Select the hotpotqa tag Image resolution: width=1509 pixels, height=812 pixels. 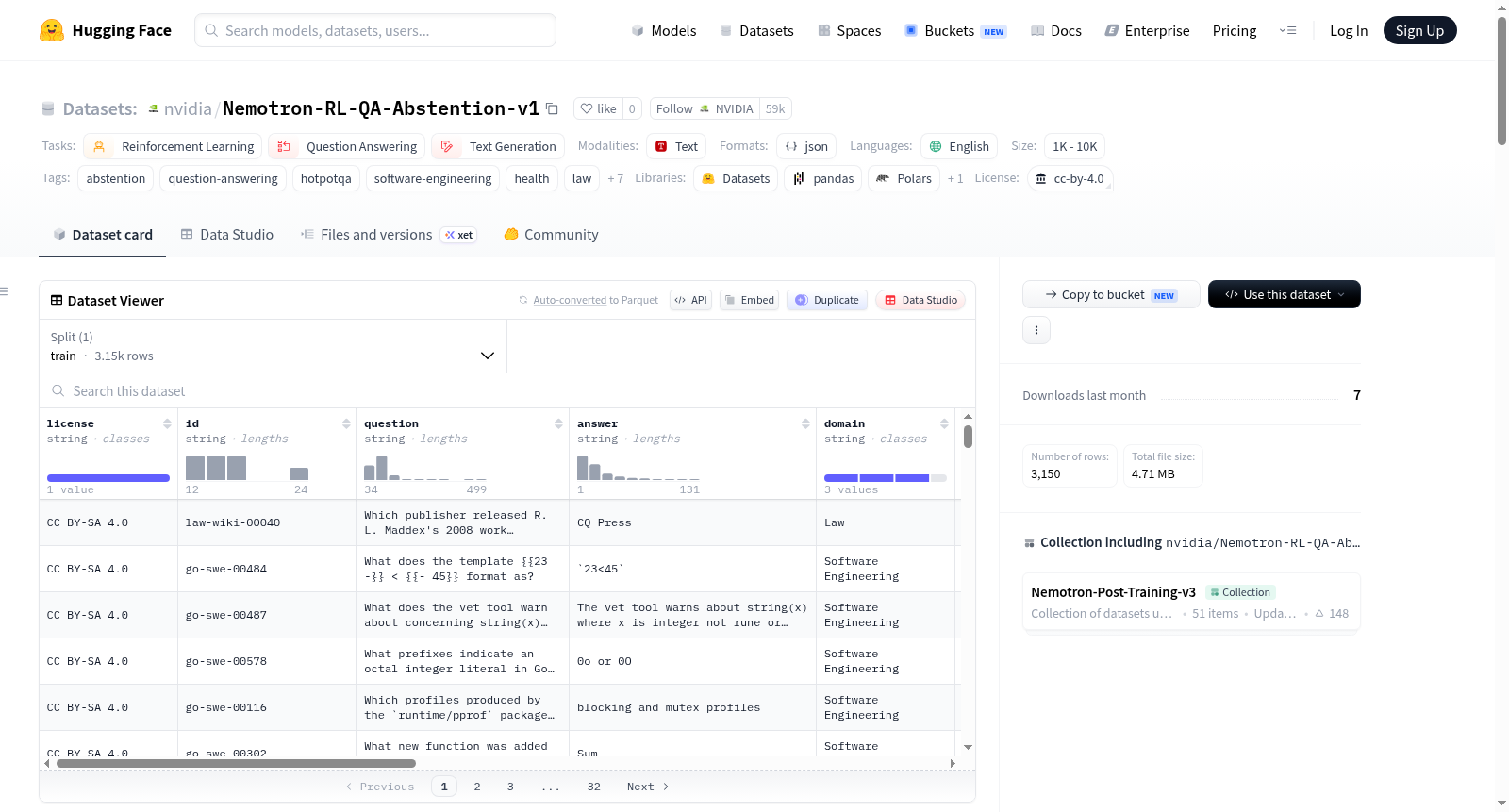click(x=326, y=178)
